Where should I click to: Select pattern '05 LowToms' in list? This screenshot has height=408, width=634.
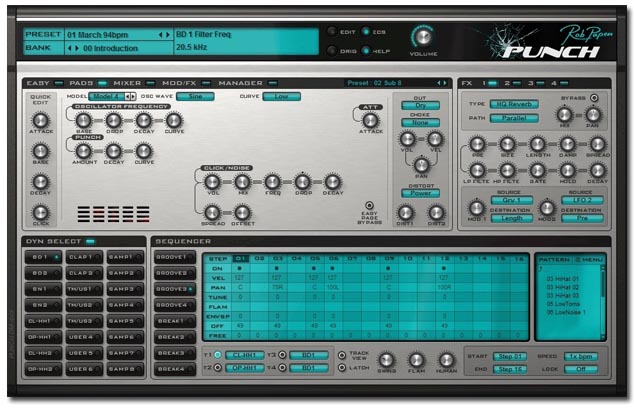pyautogui.click(x=563, y=304)
